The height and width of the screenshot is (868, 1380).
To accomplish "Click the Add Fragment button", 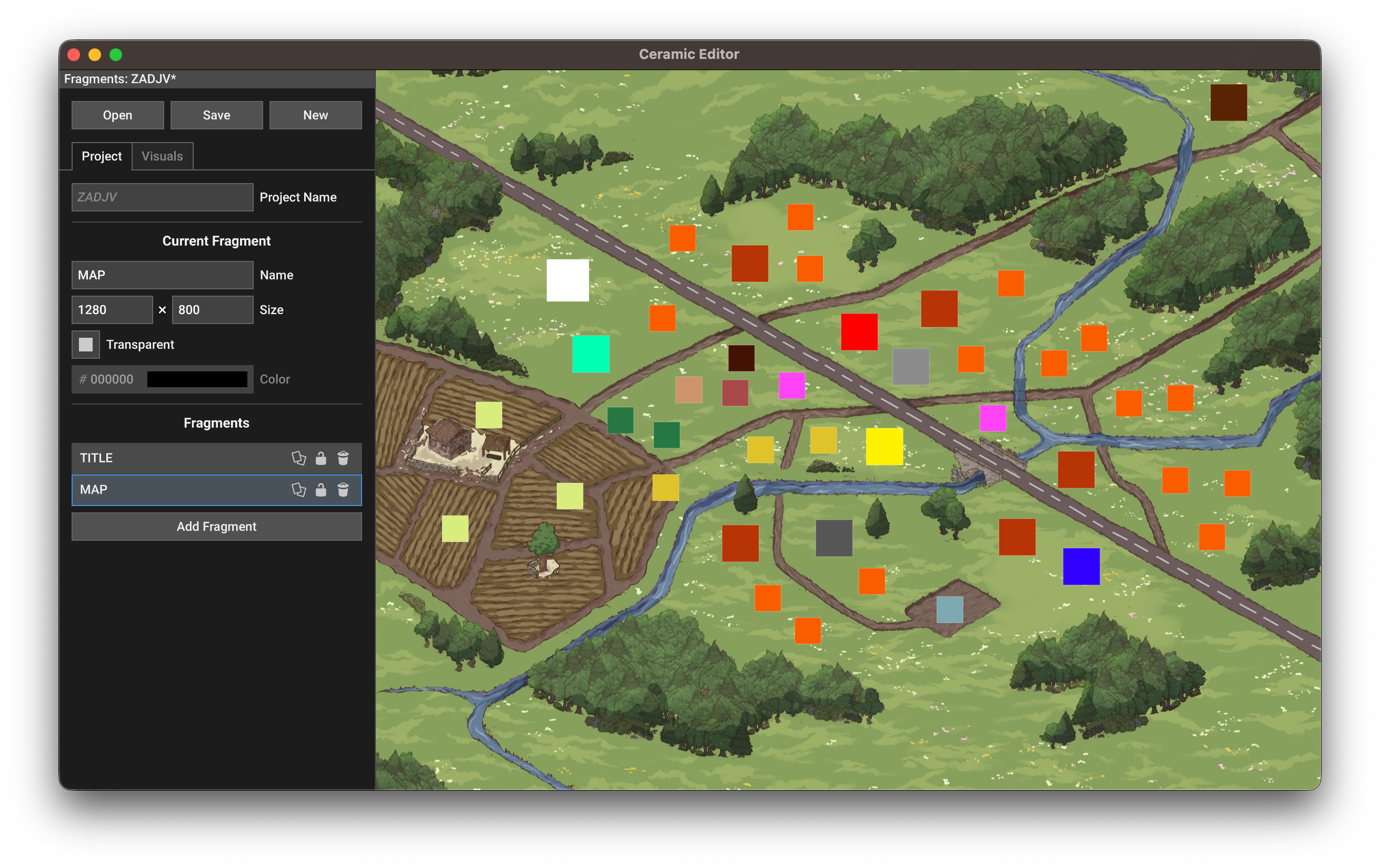I will click(217, 526).
